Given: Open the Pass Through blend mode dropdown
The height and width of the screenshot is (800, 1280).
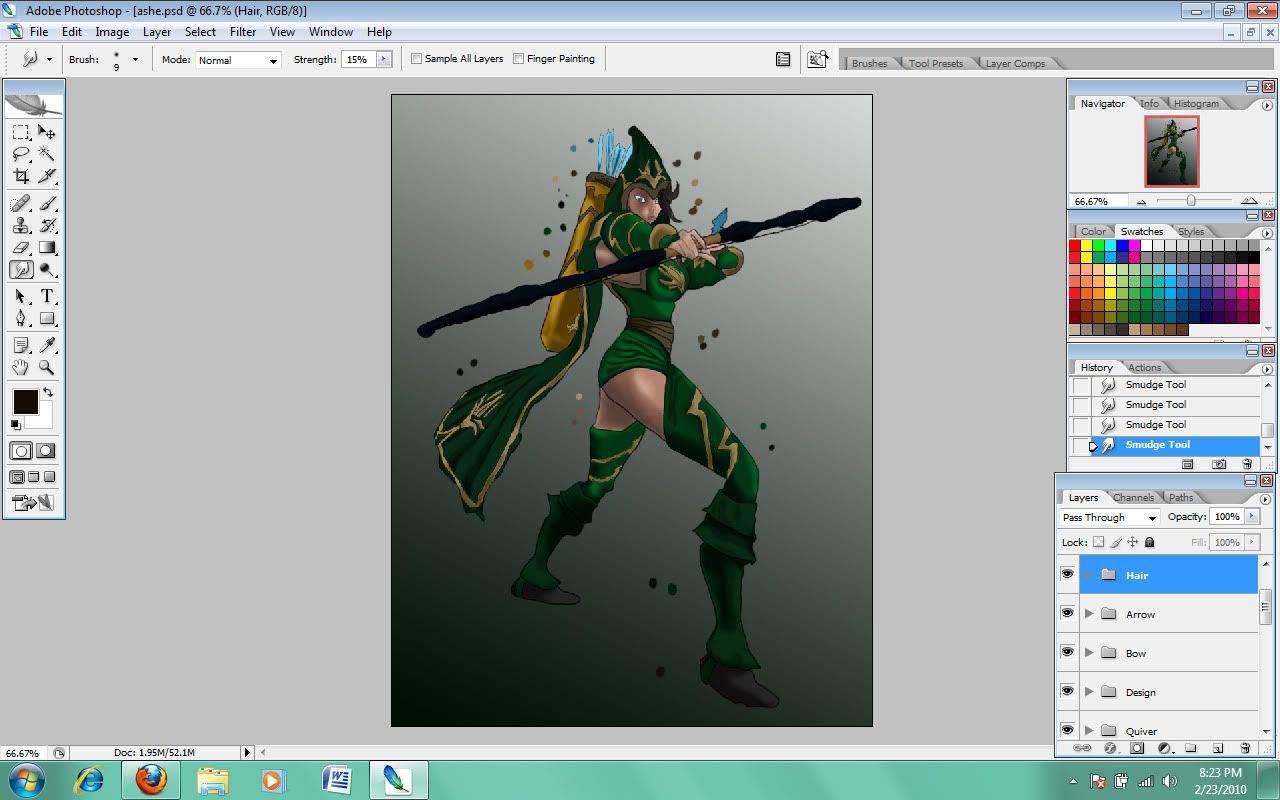Looking at the screenshot, I should 1109,518.
